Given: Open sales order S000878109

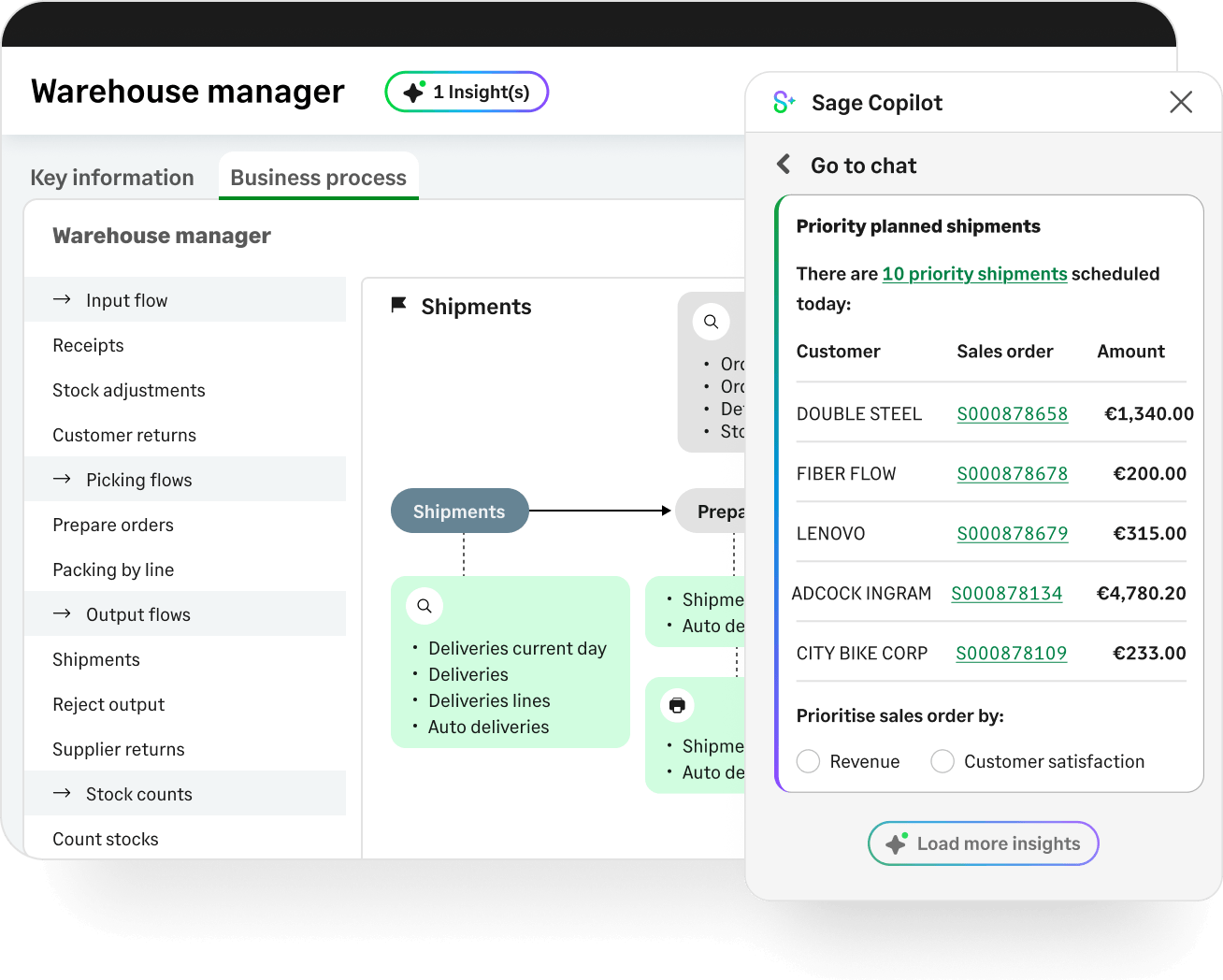Looking at the screenshot, I should pyautogui.click(x=1012, y=654).
